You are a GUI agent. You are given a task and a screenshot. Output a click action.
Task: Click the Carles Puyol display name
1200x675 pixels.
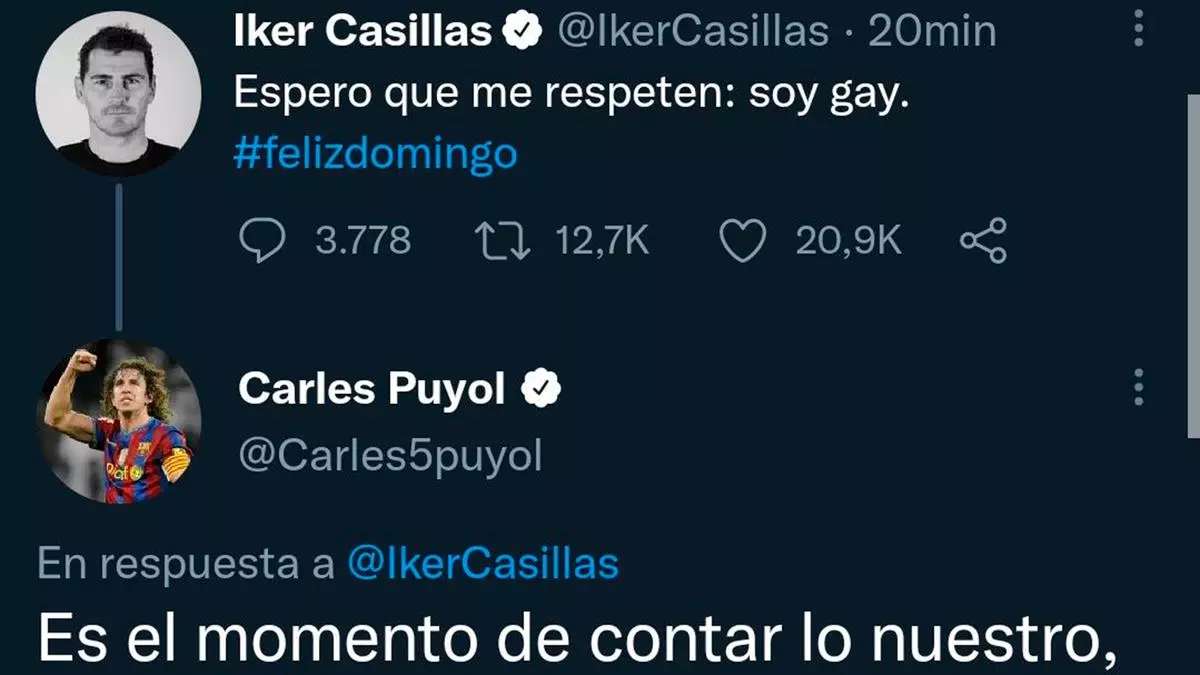pyautogui.click(x=372, y=389)
